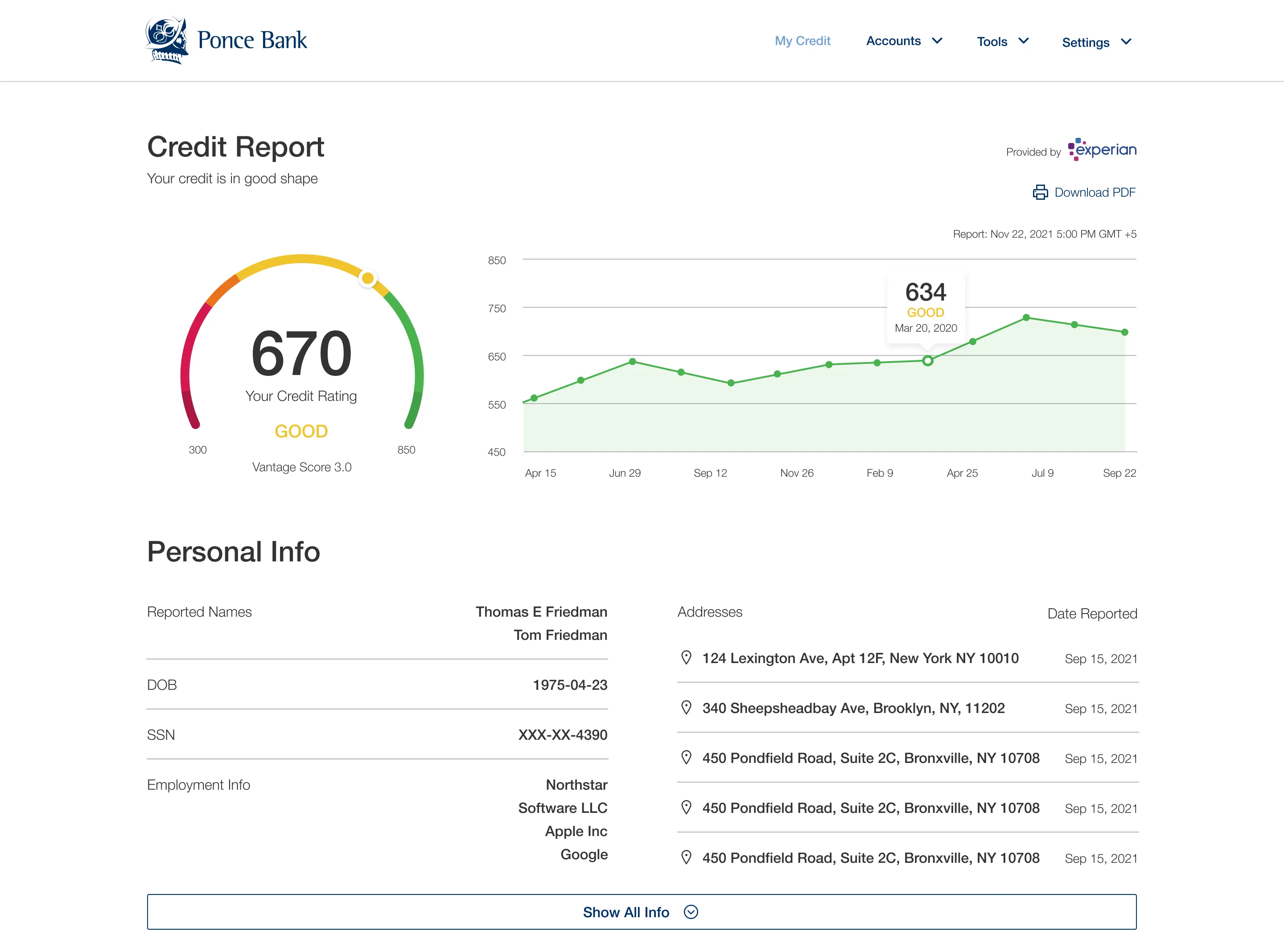1284x952 pixels.
Task: Select the highlighted 634 point on score chart
Action: (x=927, y=361)
